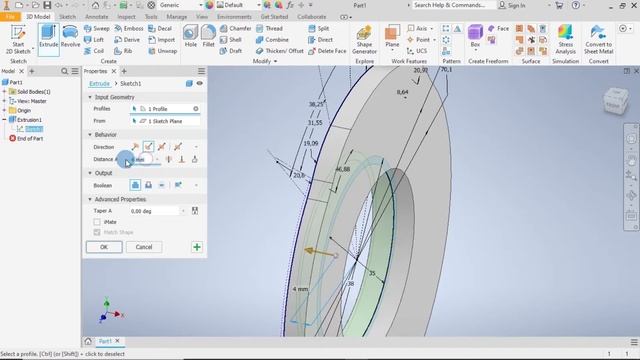
Task: Apply the Shell tool
Action: pos(231,40)
